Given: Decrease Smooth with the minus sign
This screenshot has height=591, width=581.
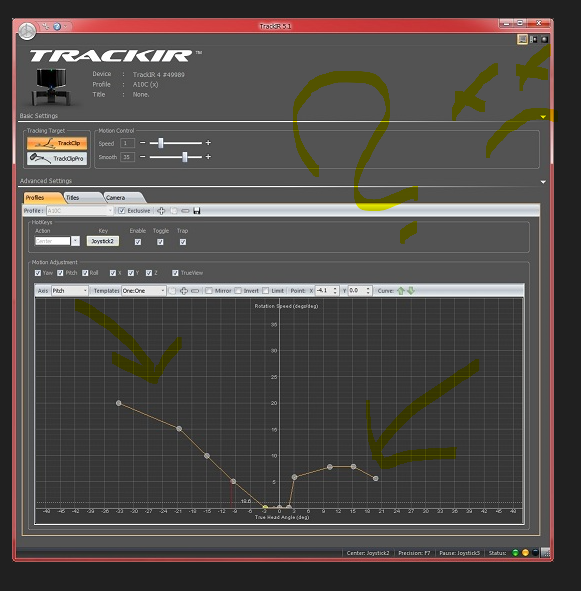Looking at the screenshot, I should pos(143,156).
